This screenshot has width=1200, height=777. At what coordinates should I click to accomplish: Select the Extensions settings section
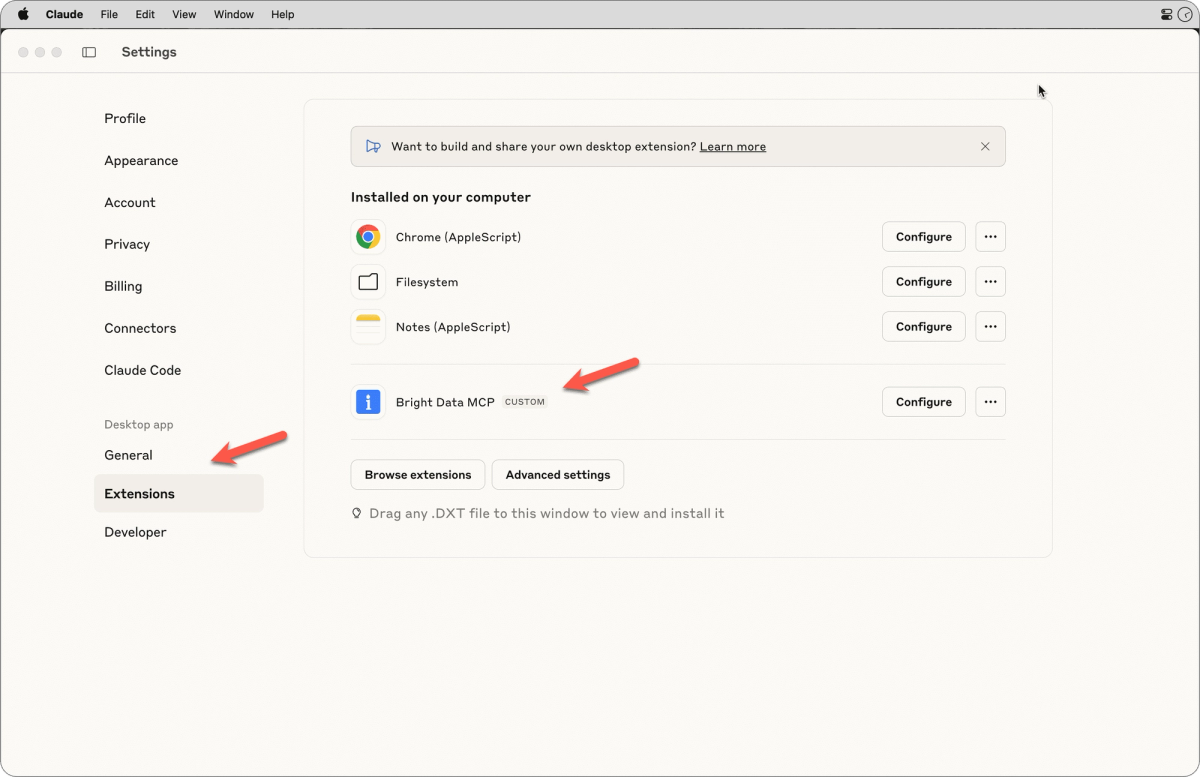(x=179, y=494)
